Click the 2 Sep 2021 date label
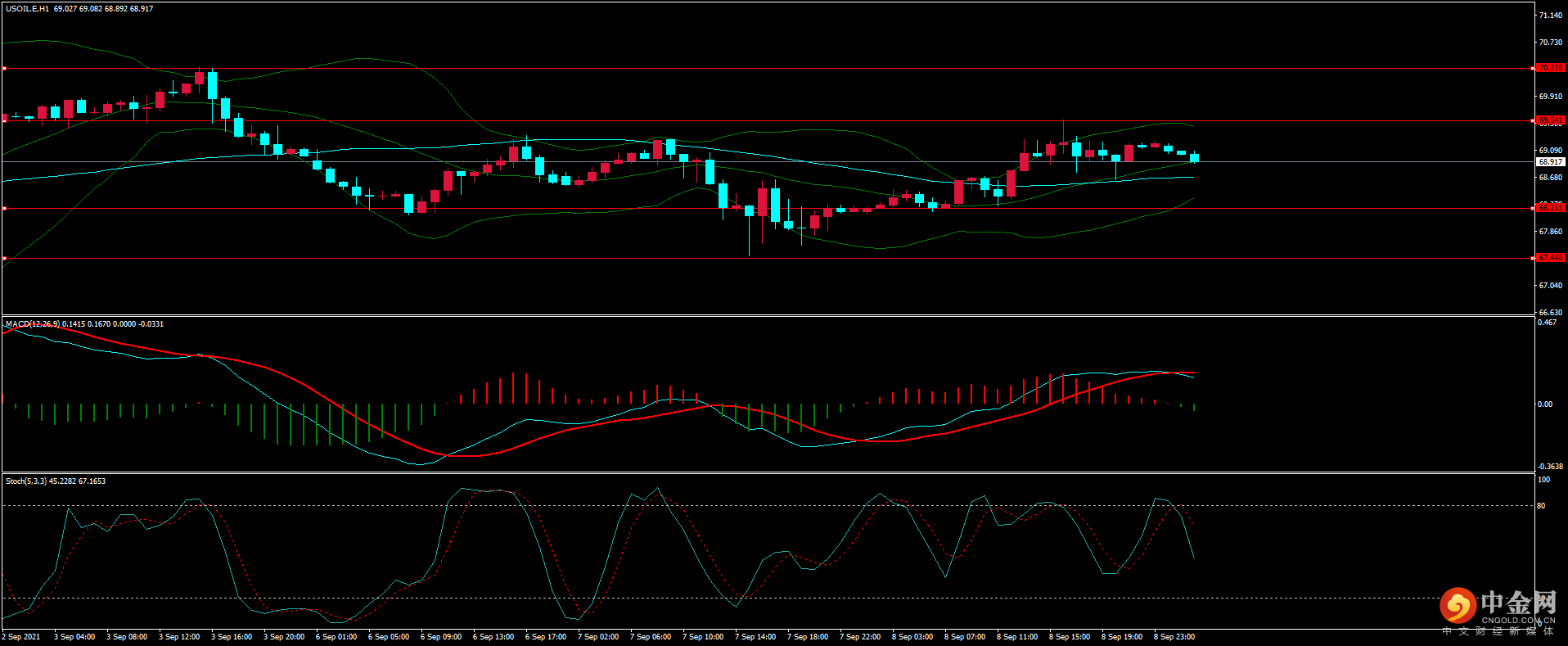This screenshot has height=646, width=1568. point(21,637)
